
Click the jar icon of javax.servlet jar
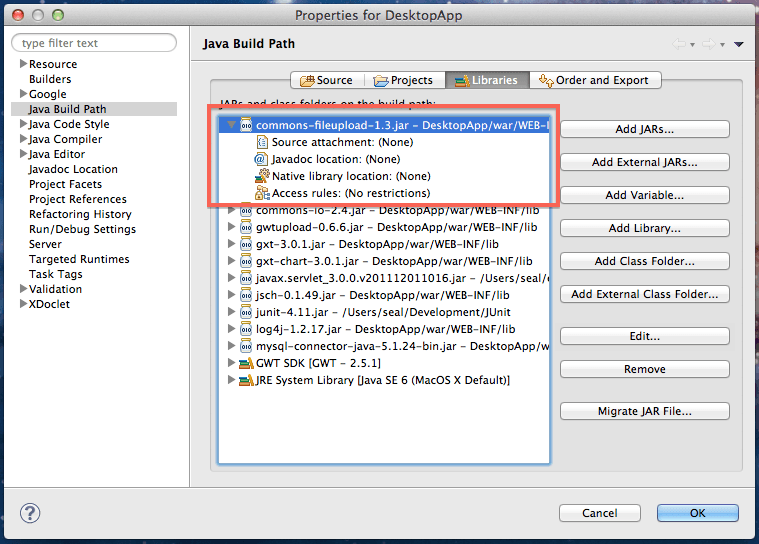(246, 278)
